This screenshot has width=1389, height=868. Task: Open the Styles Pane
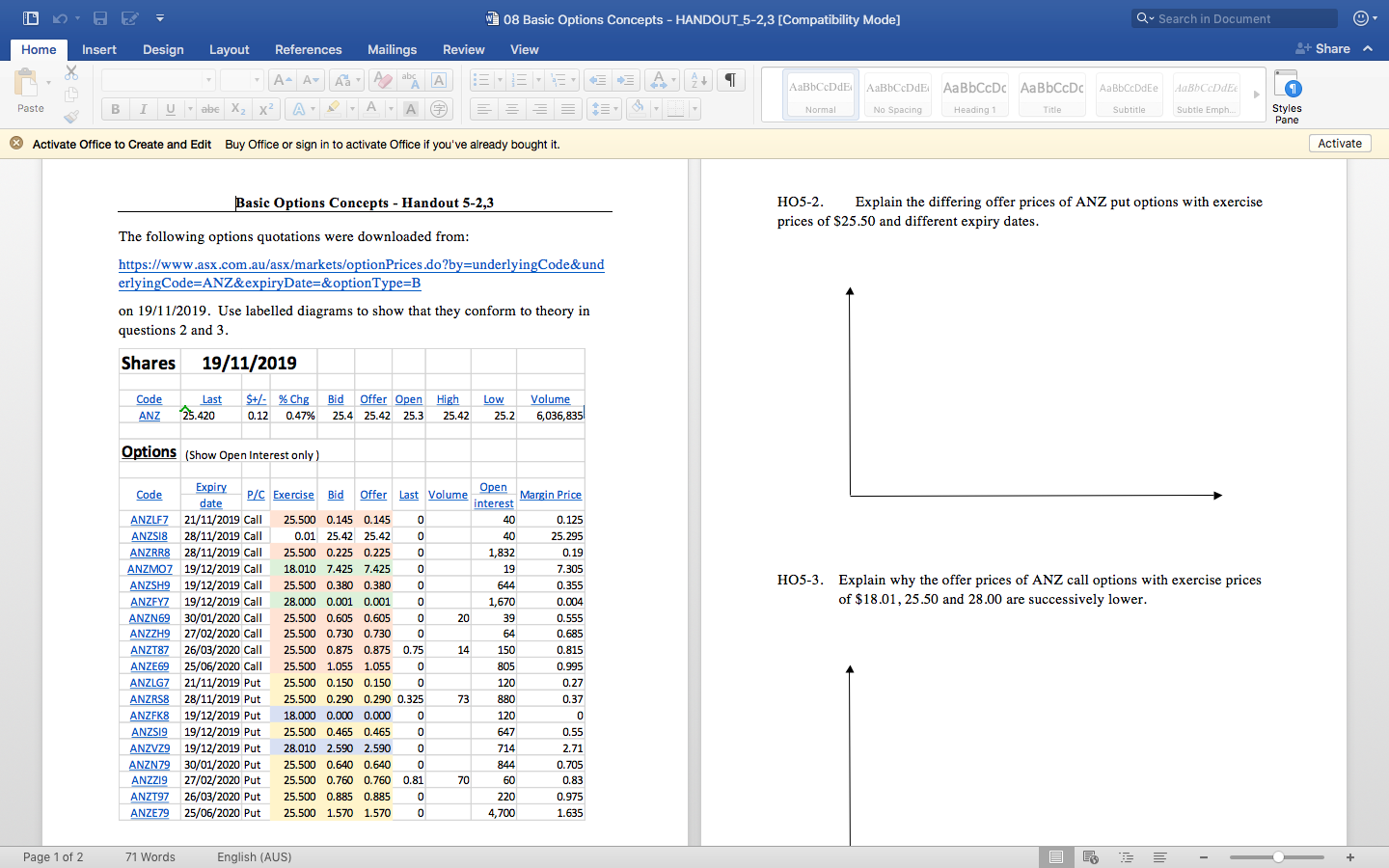tap(1287, 96)
